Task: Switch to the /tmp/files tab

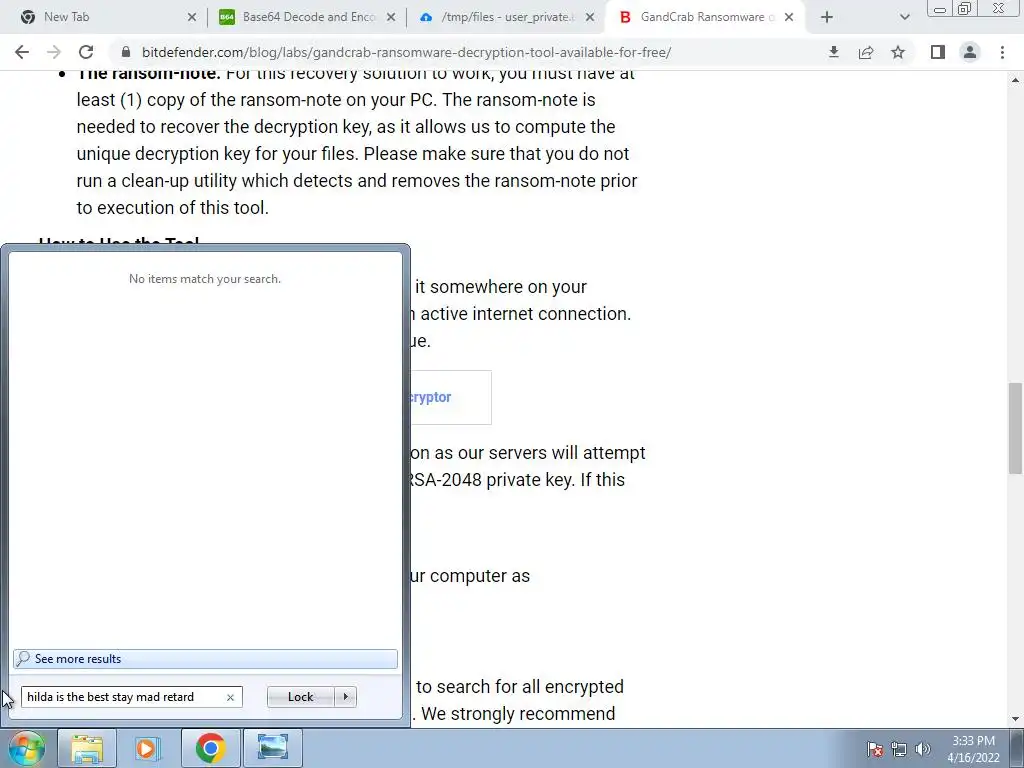Action: coord(506,17)
